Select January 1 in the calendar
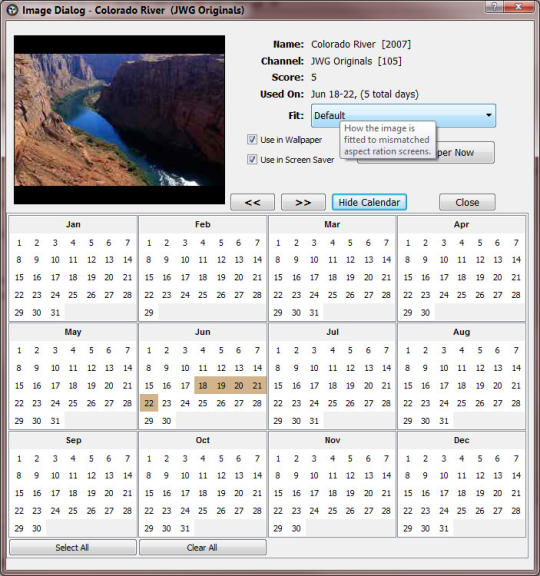The height and width of the screenshot is (576, 540). (19, 243)
